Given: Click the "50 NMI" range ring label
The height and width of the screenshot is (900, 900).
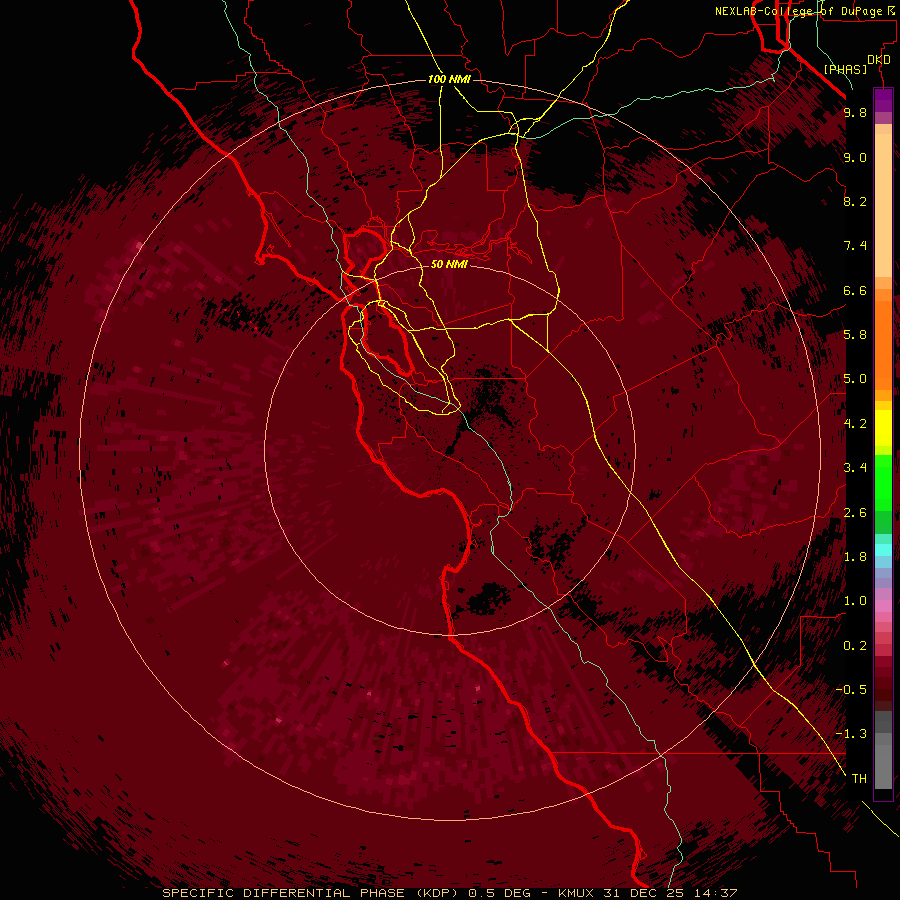Looking at the screenshot, I should [449, 264].
